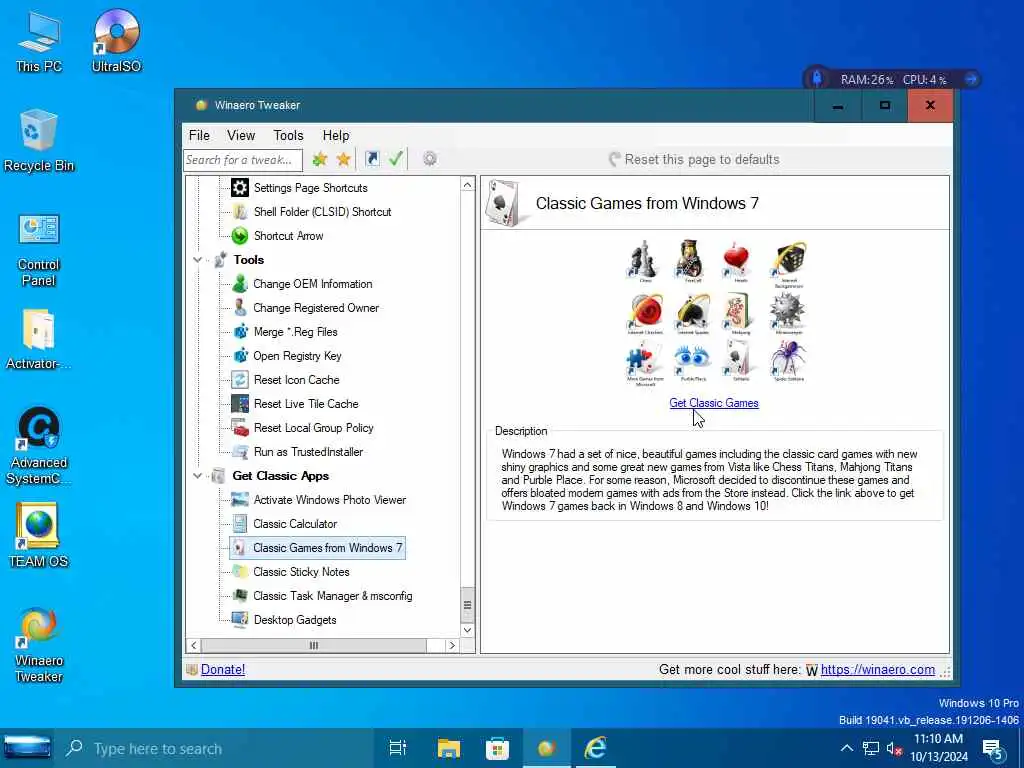Viewport: 1024px width, 768px height.
Task: Click the tree scroll down arrow
Action: click(x=467, y=630)
